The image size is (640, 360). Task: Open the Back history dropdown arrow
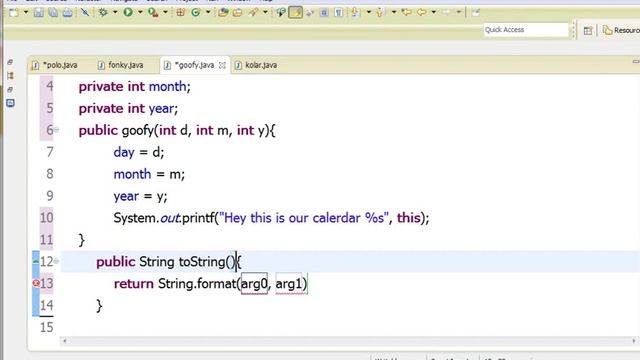coord(433,13)
